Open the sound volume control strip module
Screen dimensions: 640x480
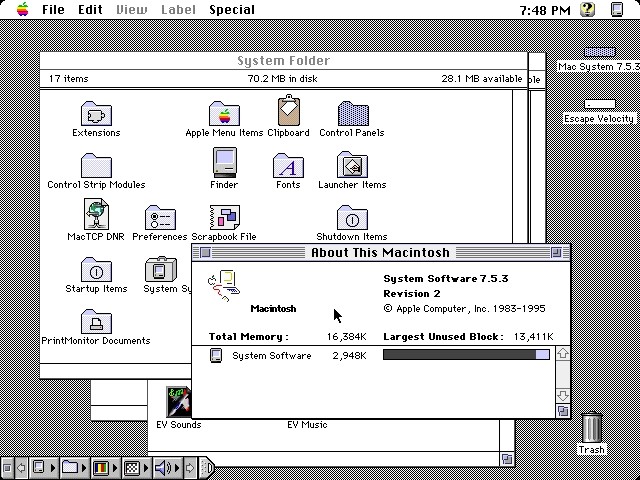[161, 467]
